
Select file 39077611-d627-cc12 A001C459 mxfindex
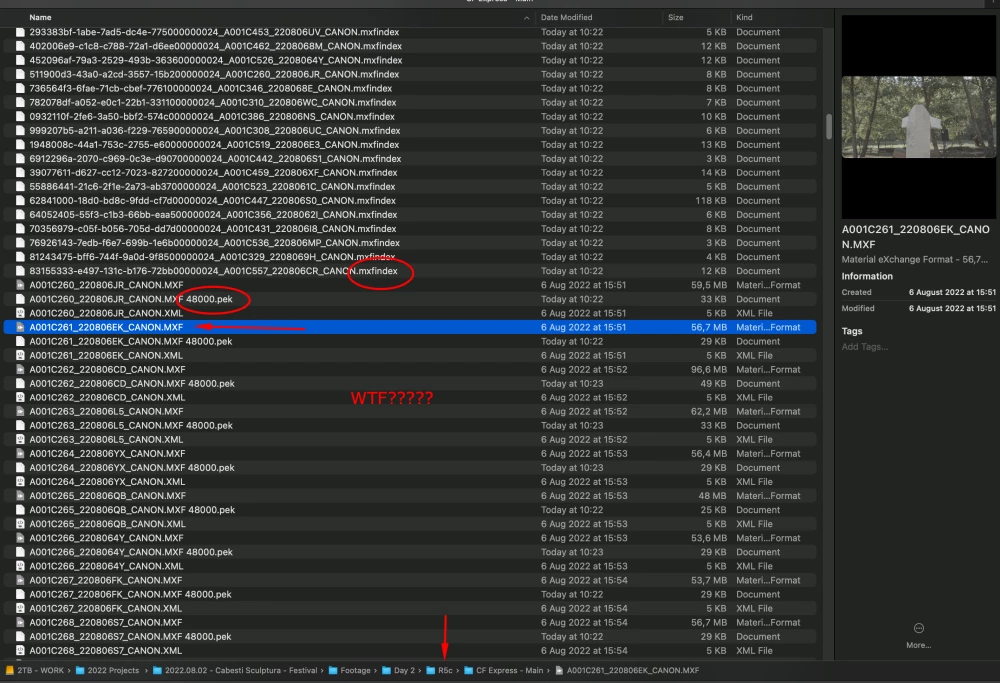pos(213,172)
